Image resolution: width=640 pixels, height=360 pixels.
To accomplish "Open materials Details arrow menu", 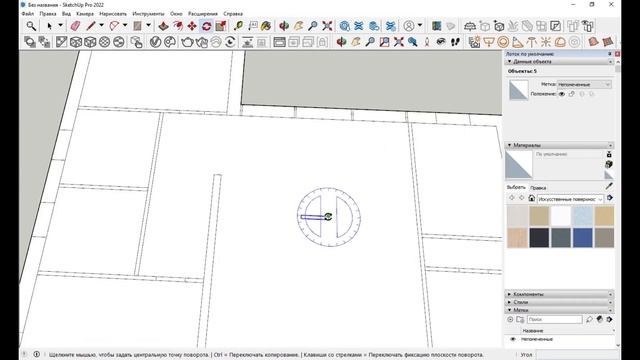I will click(610, 198).
